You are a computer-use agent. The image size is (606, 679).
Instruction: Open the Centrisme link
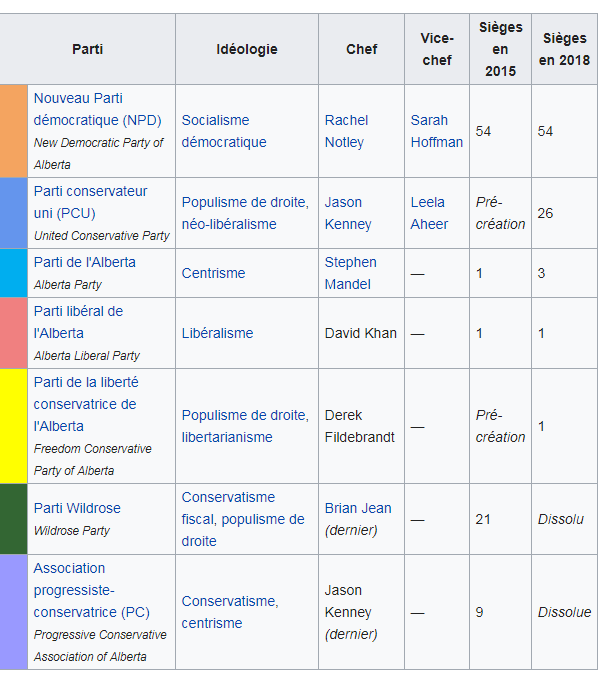(x=213, y=273)
